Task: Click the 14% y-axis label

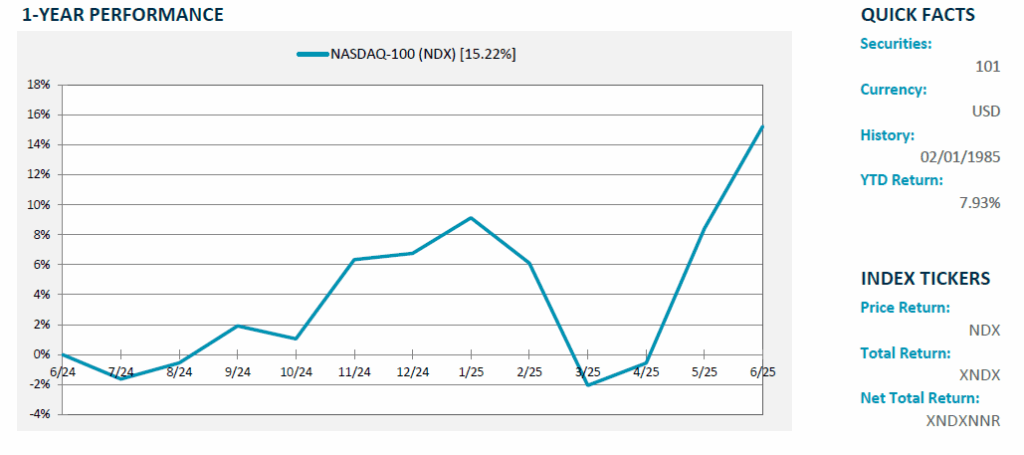Action: [38, 145]
